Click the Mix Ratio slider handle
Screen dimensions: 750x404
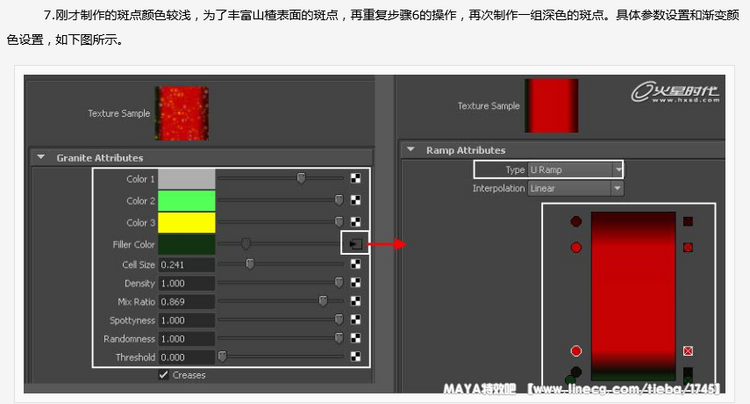click(x=323, y=301)
